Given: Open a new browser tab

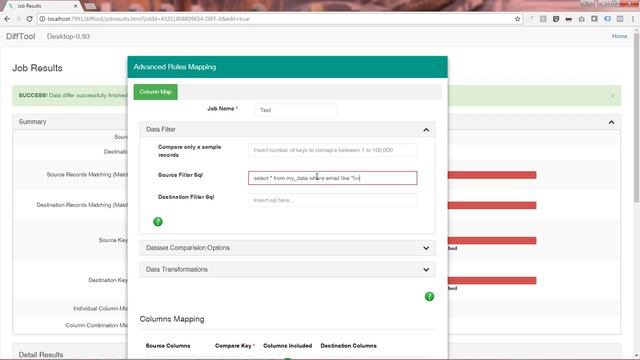Looking at the screenshot, I should point(90,6).
